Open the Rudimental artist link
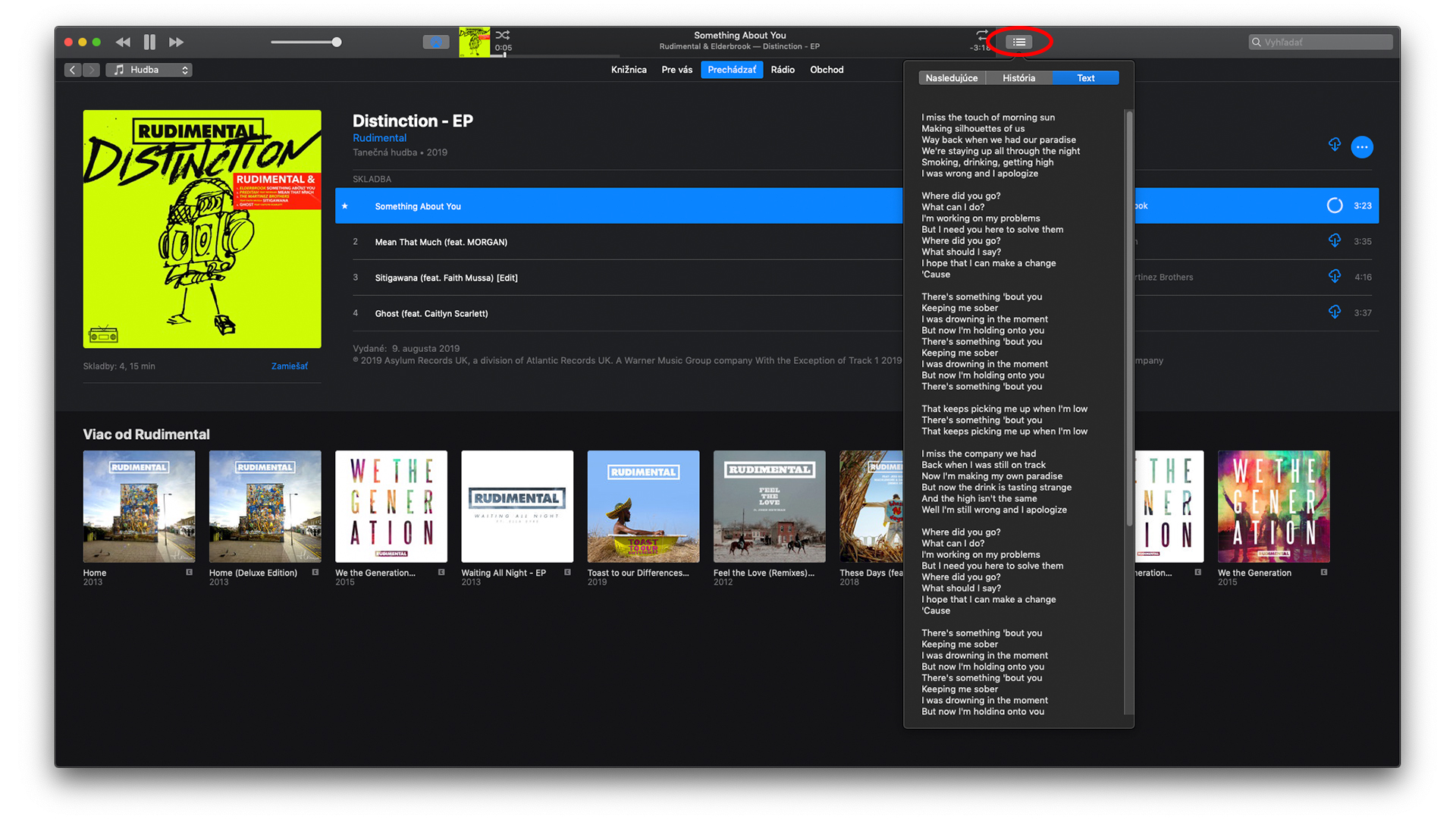 click(379, 138)
